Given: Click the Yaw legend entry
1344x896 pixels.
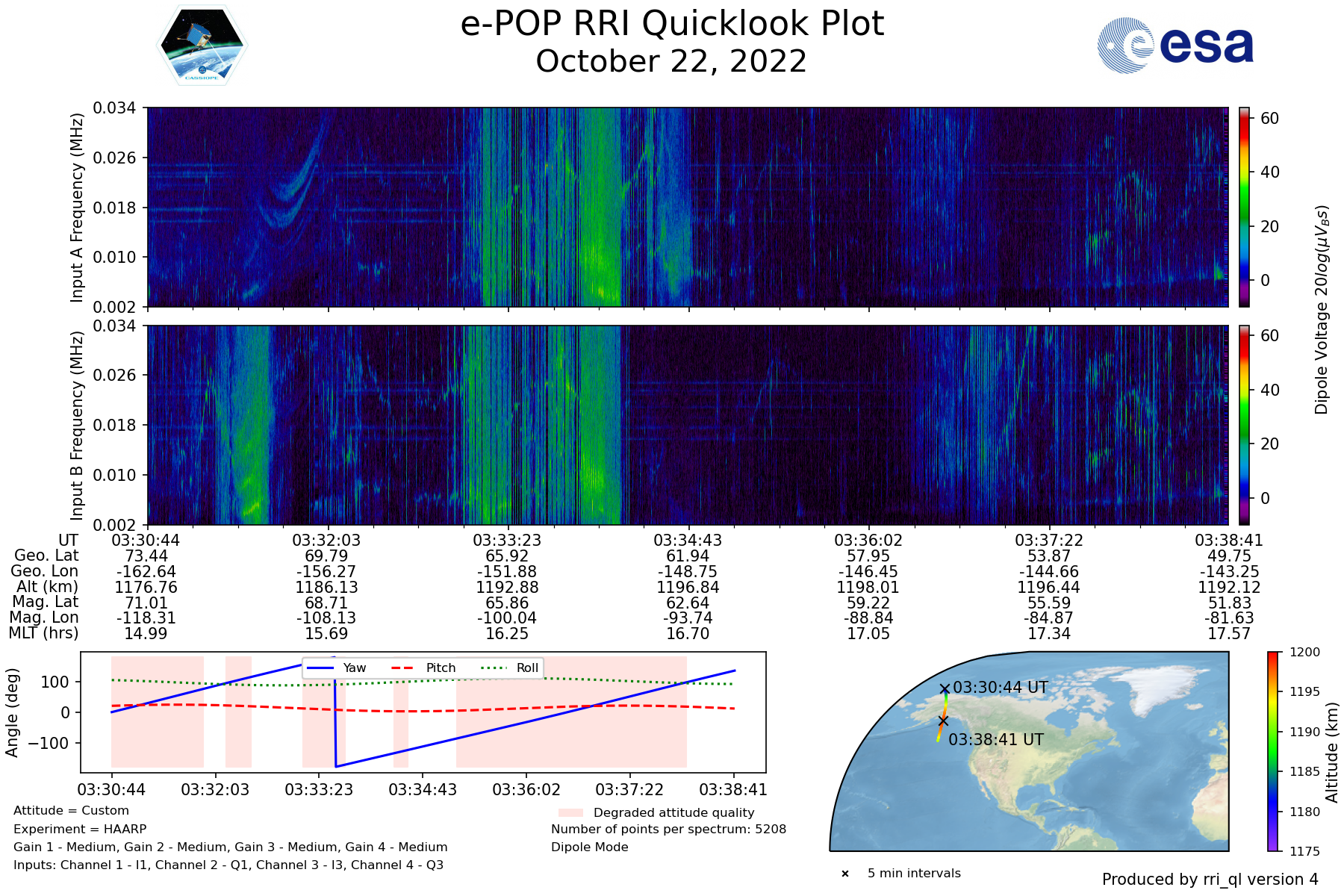Looking at the screenshot, I should (337, 668).
